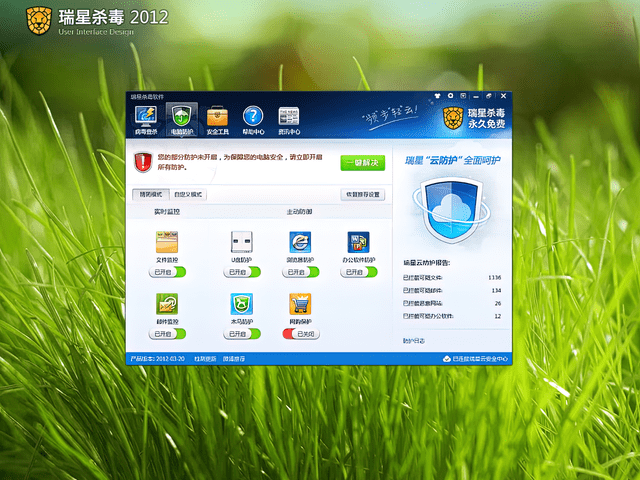The height and width of the screenshot is (480, 640).
Task: Click the U盘防护 USB drive icon
Action: pos(242,242)
